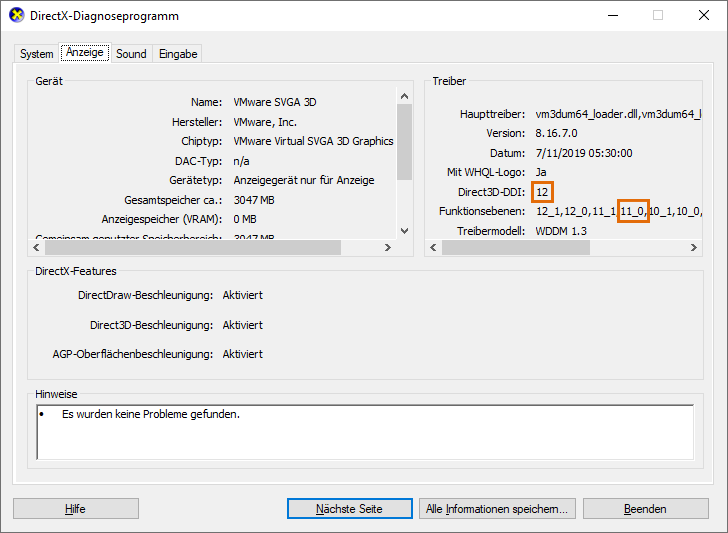
Task: Click Gerät horizontal scroll left arrow
Action: click(x=36, y=247)
